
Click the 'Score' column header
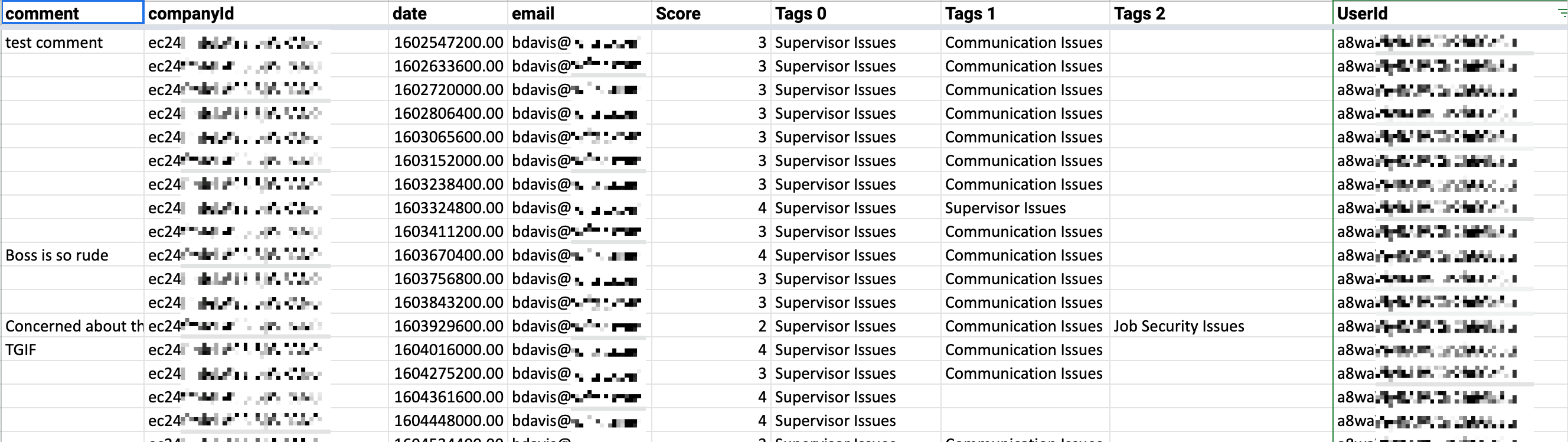711,13
